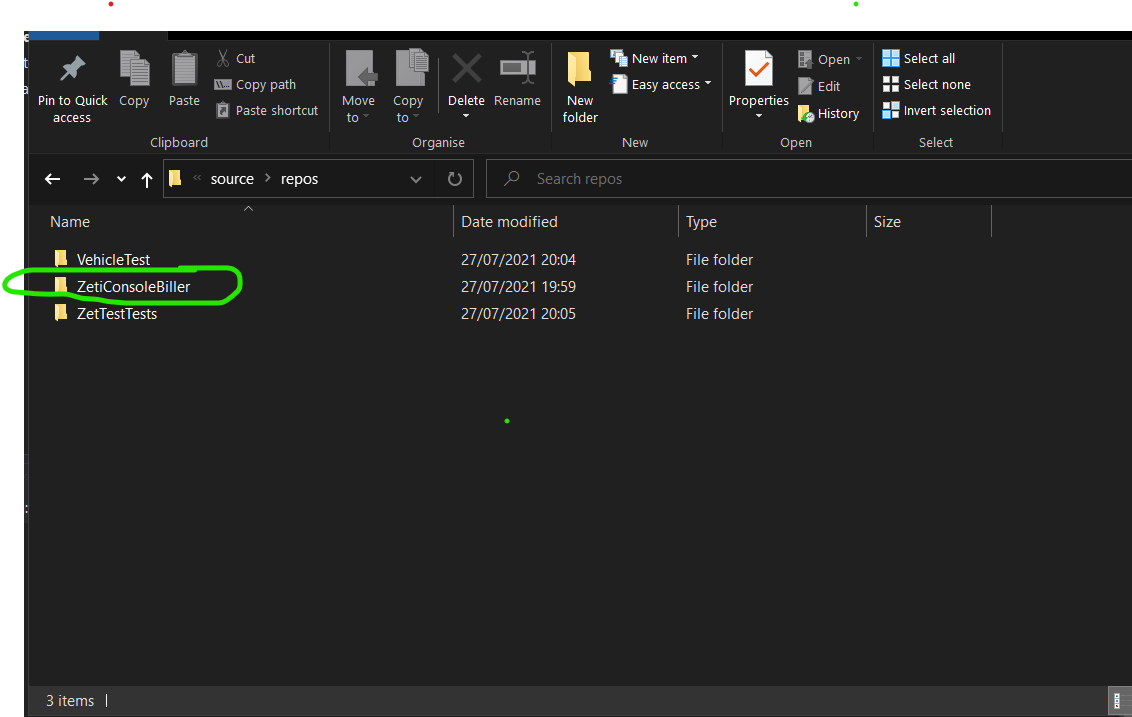
Task: Click Select all
Action: [x=919, y=58]
